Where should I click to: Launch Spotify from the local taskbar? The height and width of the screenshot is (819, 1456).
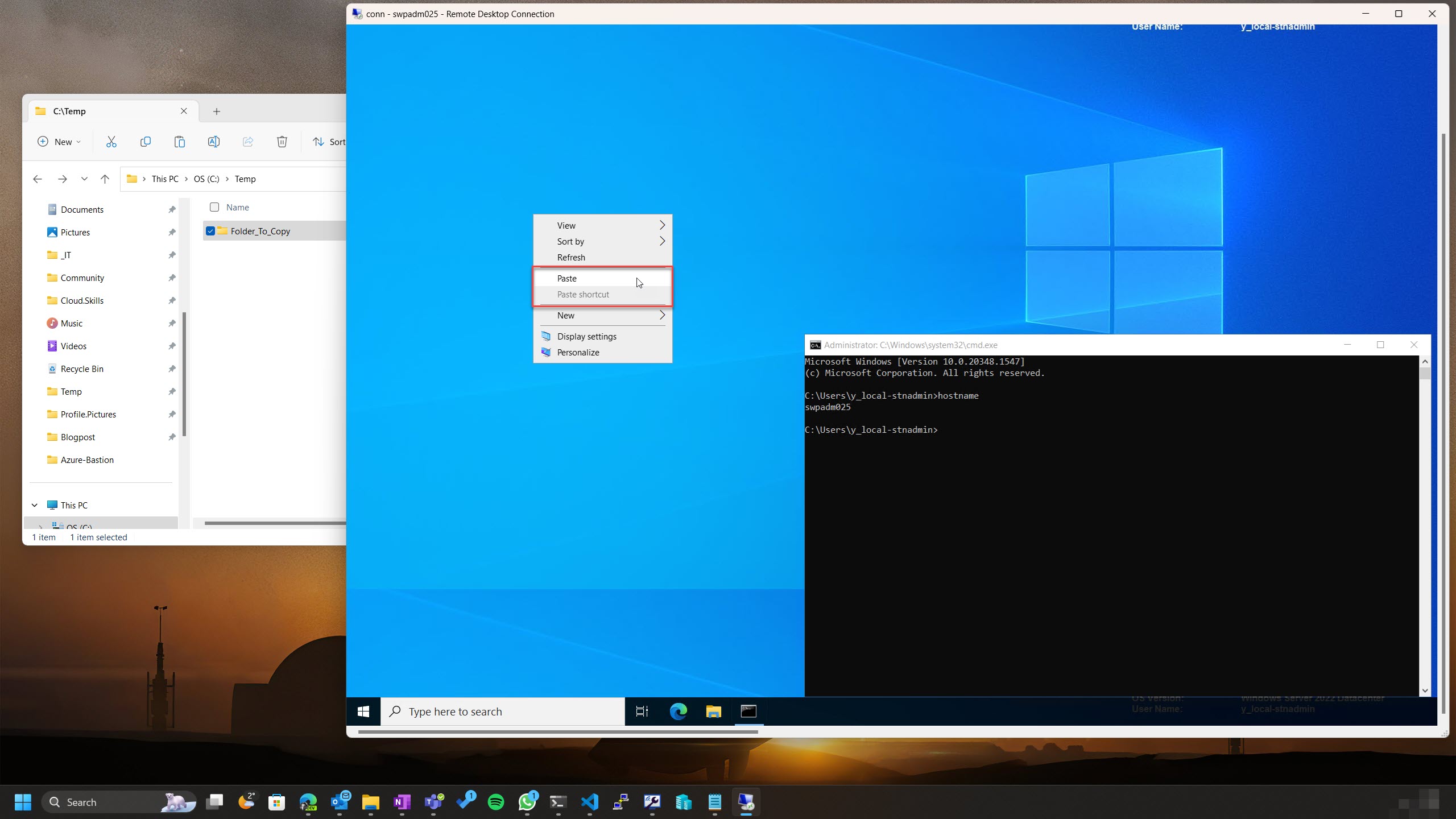point(496,802)
